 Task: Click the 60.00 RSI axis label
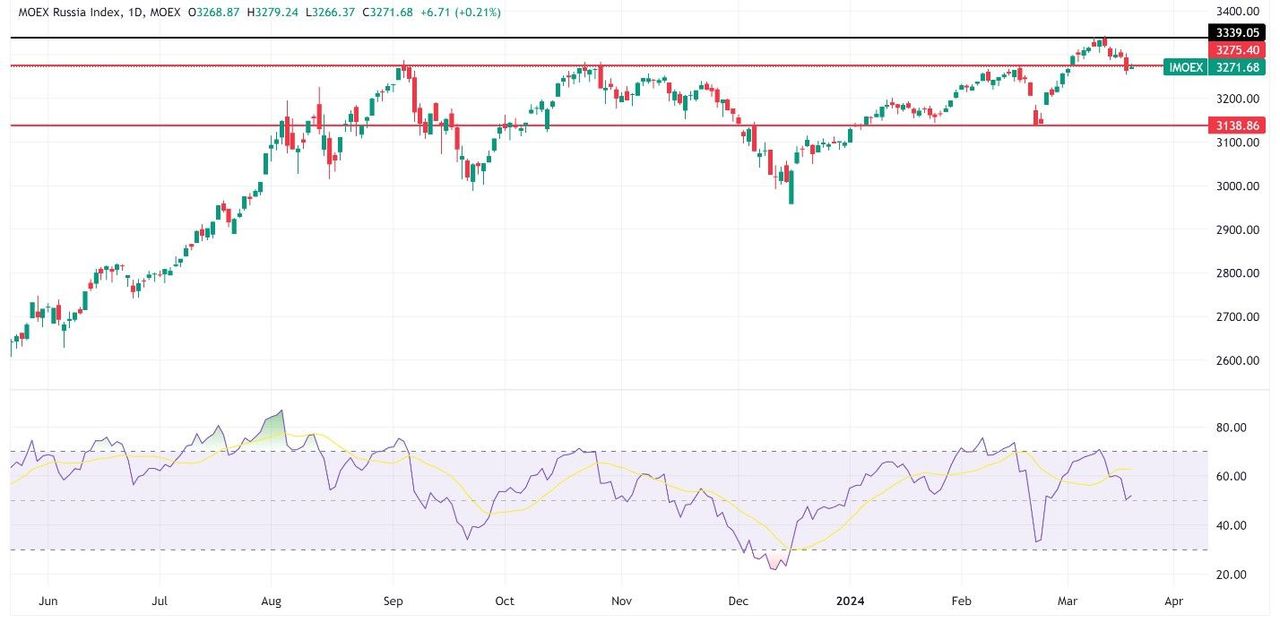(x=1231, y=477)
